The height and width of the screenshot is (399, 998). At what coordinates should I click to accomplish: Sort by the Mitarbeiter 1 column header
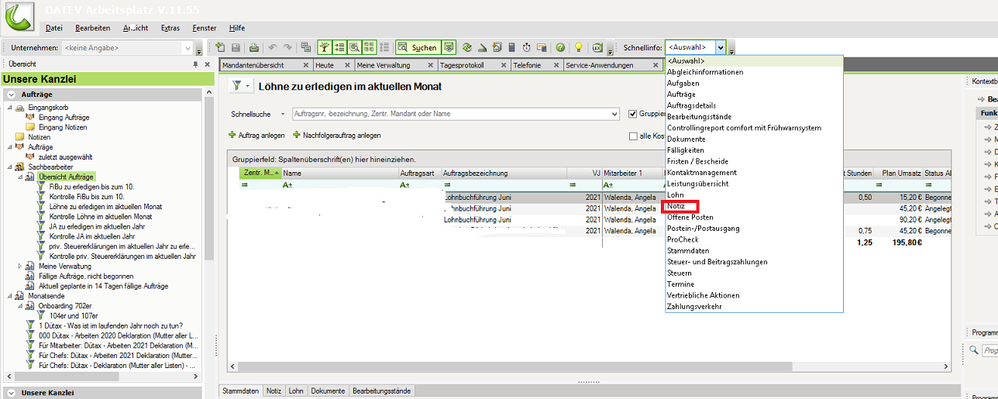(x=631, y=173)
